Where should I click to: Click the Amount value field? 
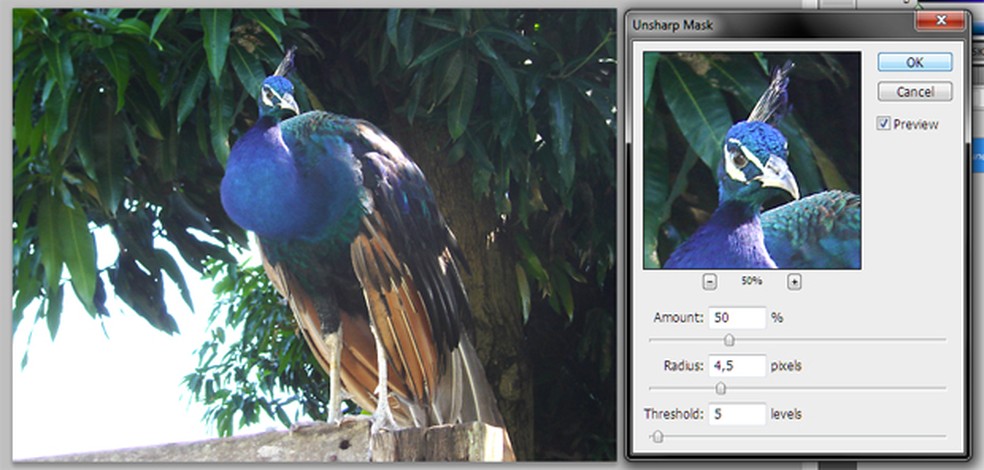coord(737,318)
